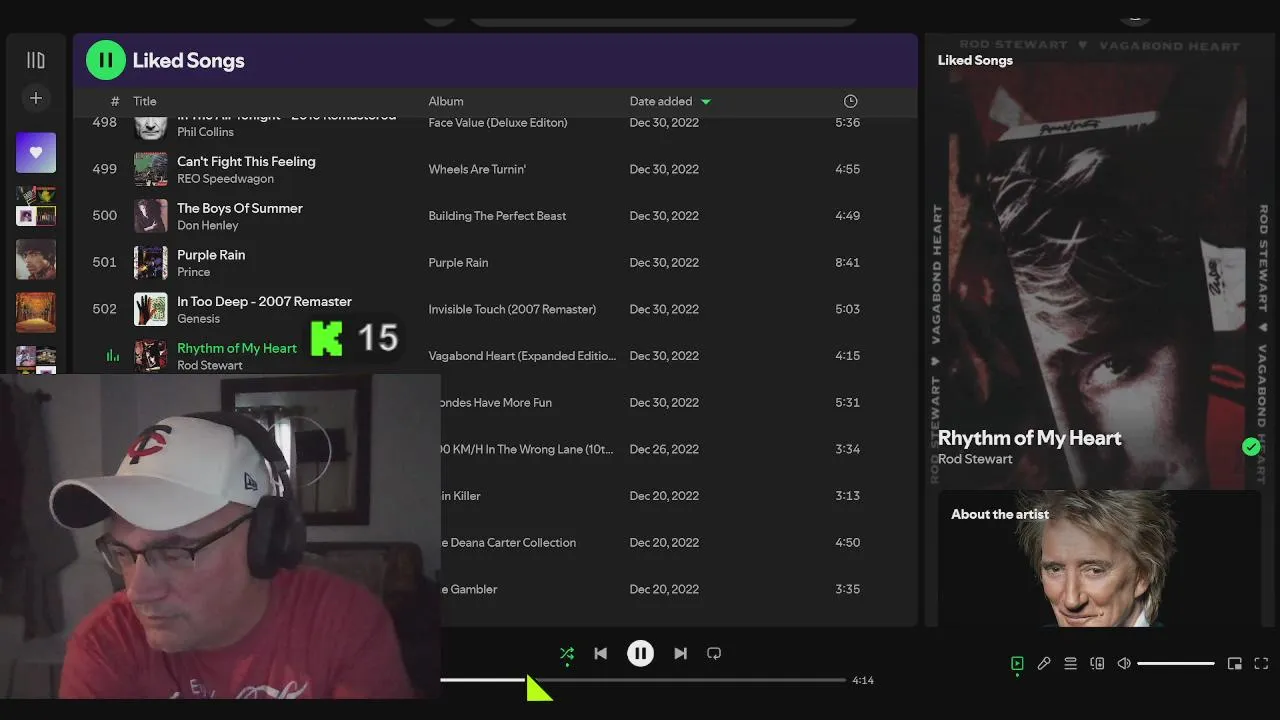
Task: Open Building The Perfect Beast album
Action: (497, 216)
